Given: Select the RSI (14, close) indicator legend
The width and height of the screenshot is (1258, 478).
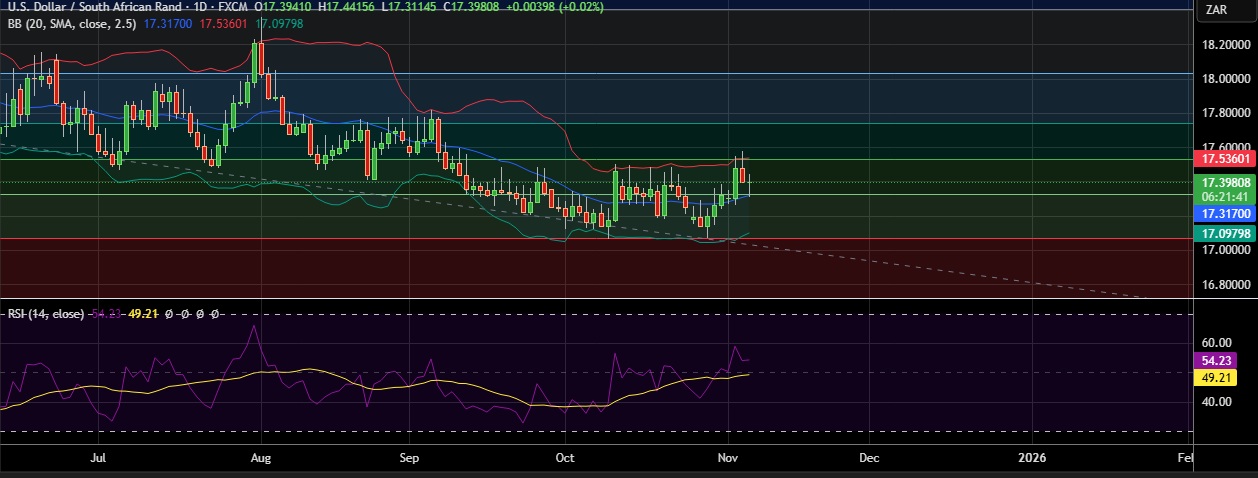Looking at the screenshot, I should point(44,313).
